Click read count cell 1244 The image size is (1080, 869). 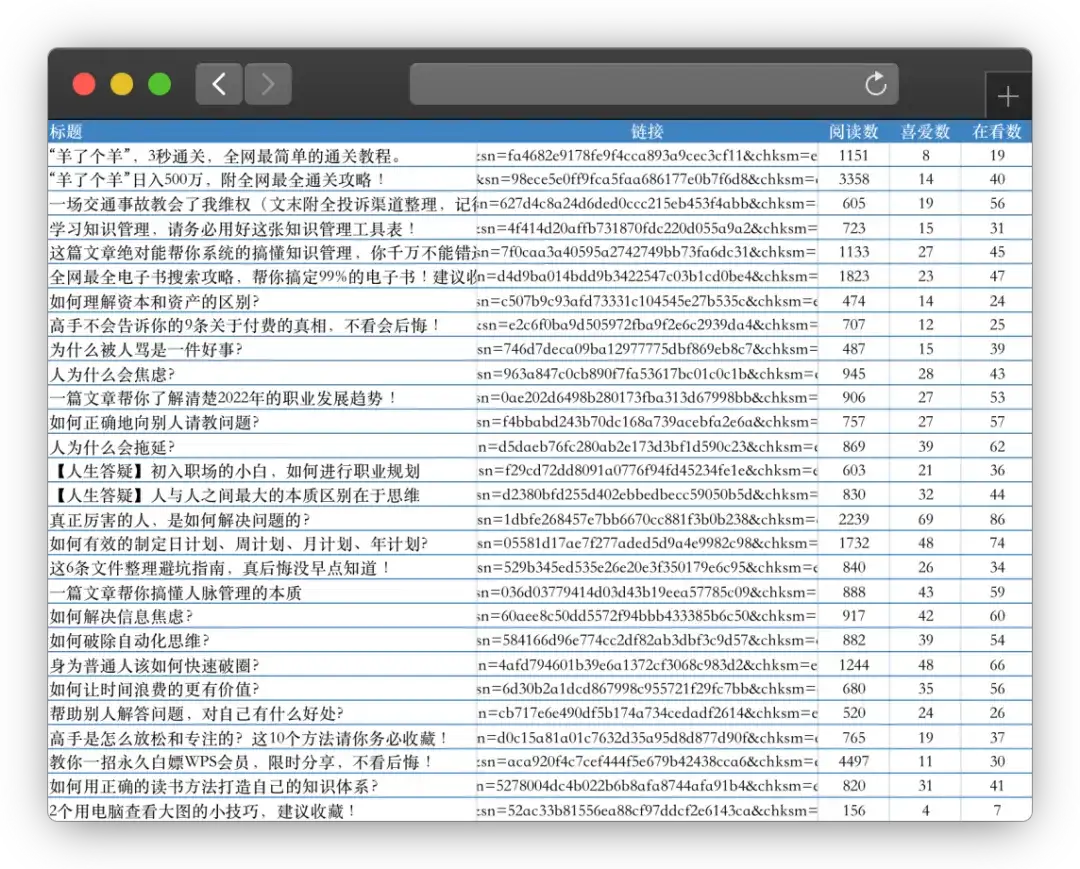853,665
